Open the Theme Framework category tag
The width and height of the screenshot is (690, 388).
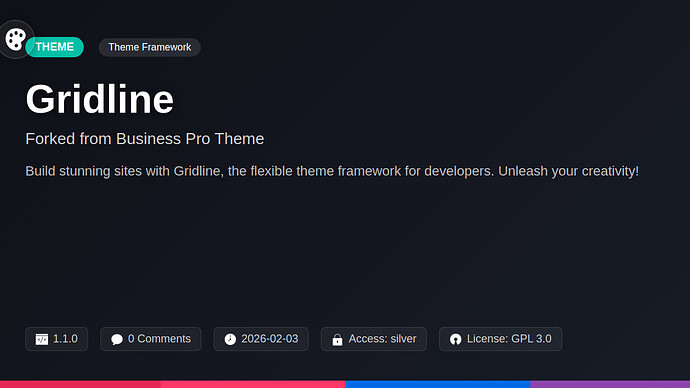point(150,47)
